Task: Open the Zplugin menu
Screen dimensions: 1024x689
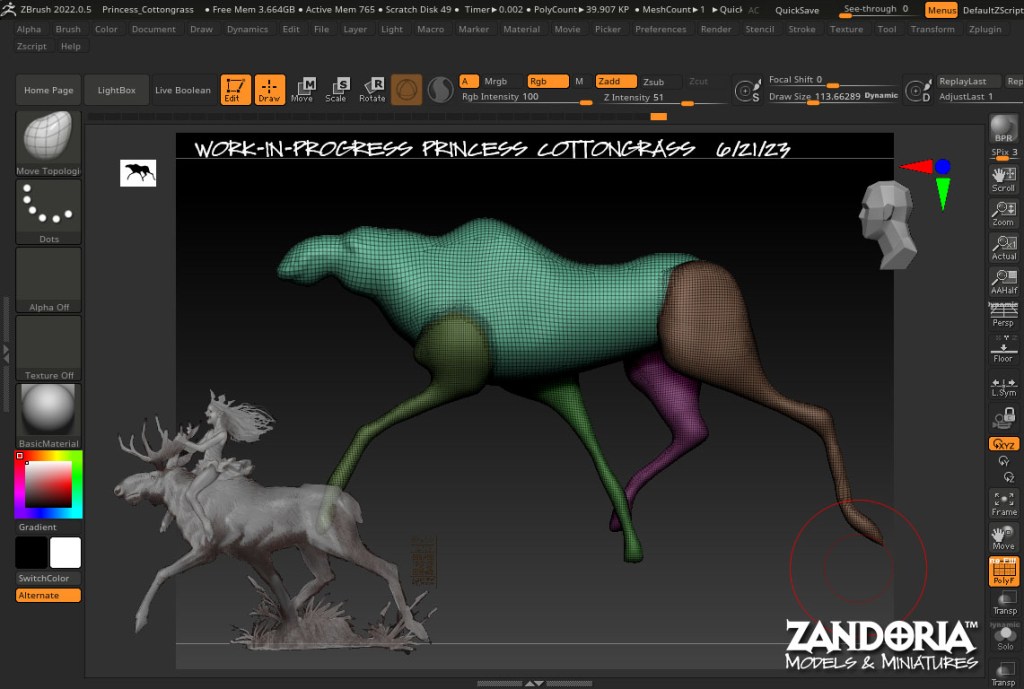Action: [985, 29]
